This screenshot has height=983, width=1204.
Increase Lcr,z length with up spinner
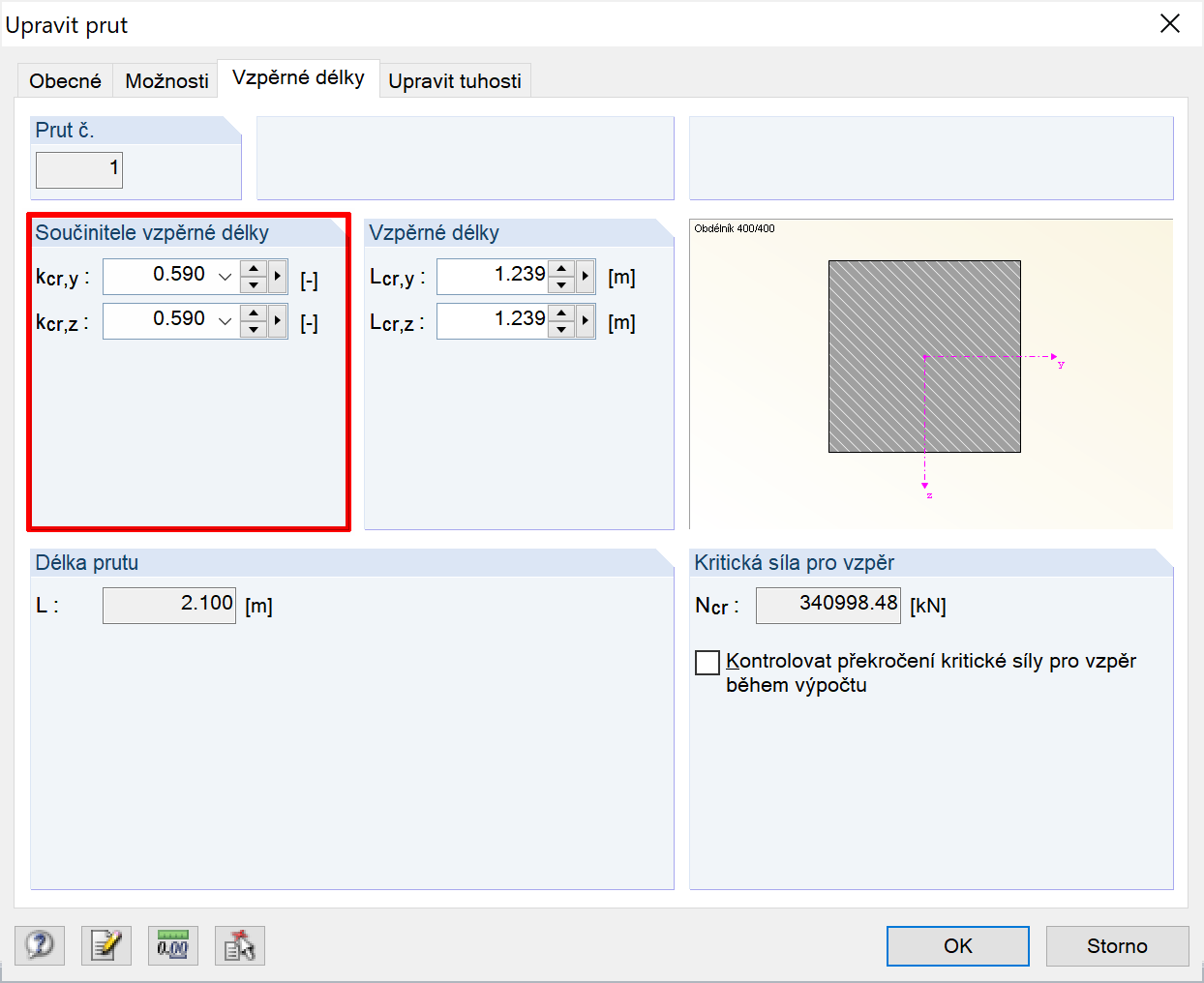tap(561, 313)
